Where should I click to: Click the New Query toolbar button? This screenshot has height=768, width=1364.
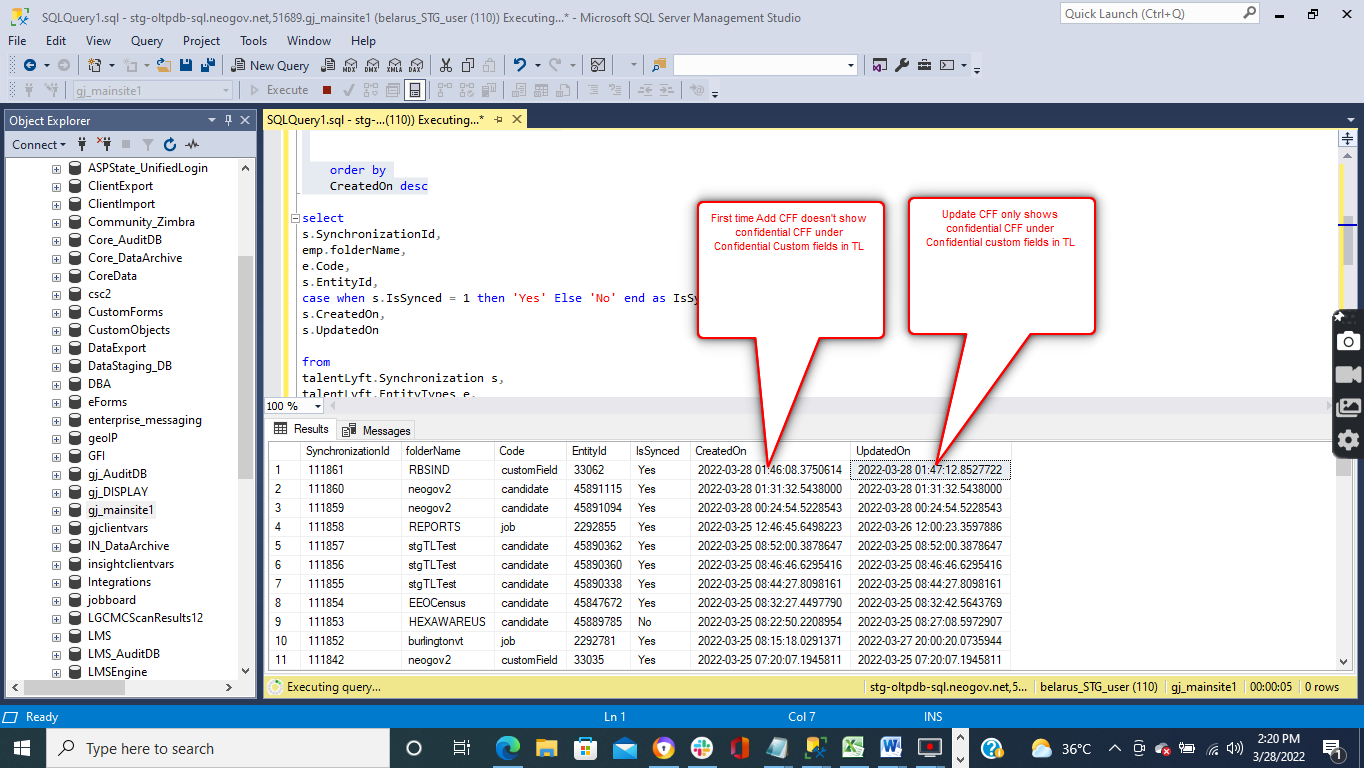click(270, 65)
